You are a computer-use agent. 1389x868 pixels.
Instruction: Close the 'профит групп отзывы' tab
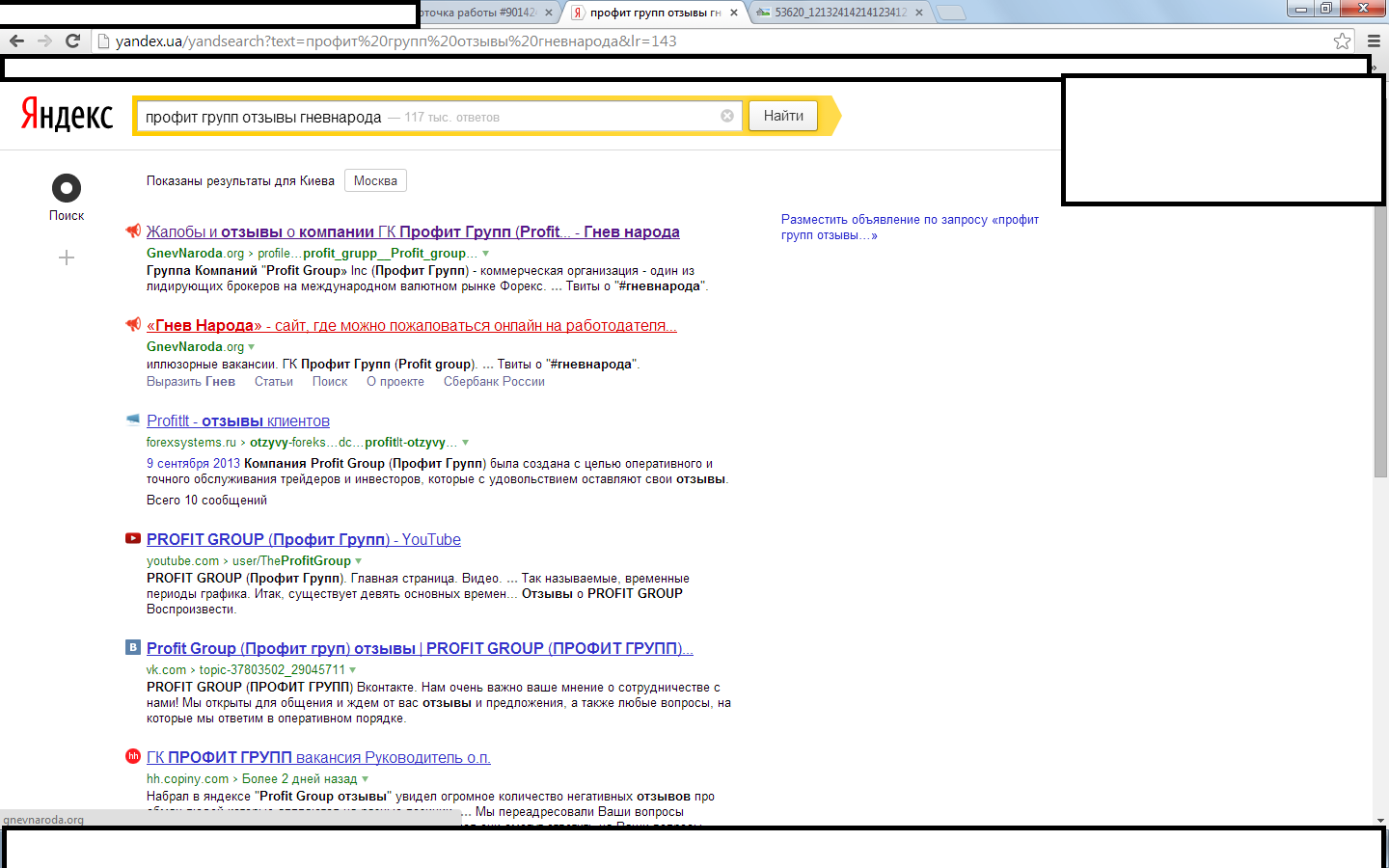[x=734, y=13]
